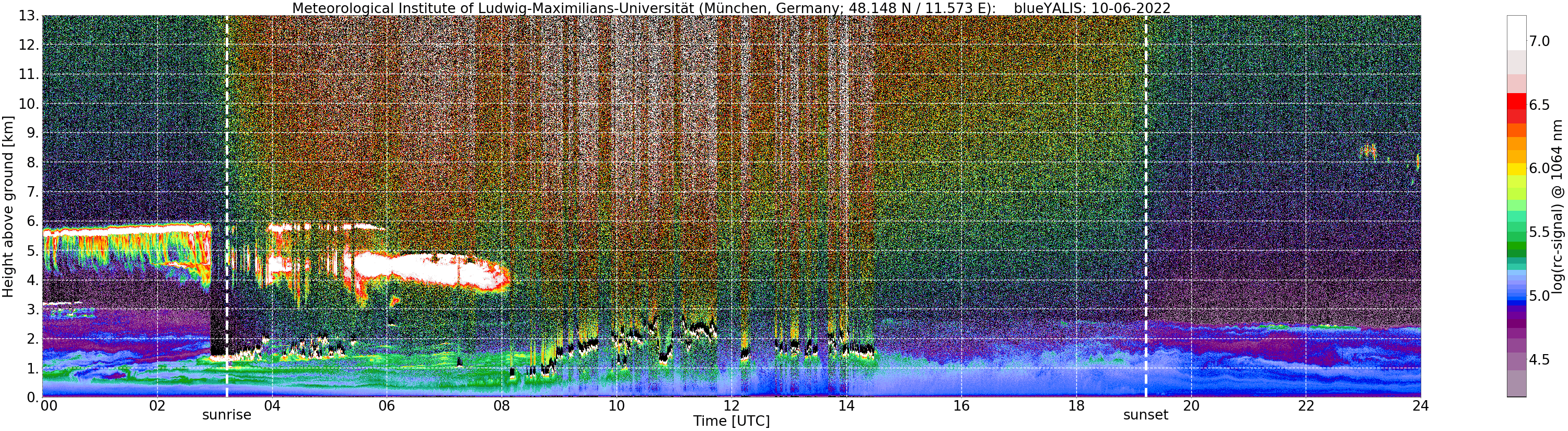The image size is (1568, 431).
Task: Click the white top segment of the colorbar
Action: pyautogui.click(x=1516, y=32)
